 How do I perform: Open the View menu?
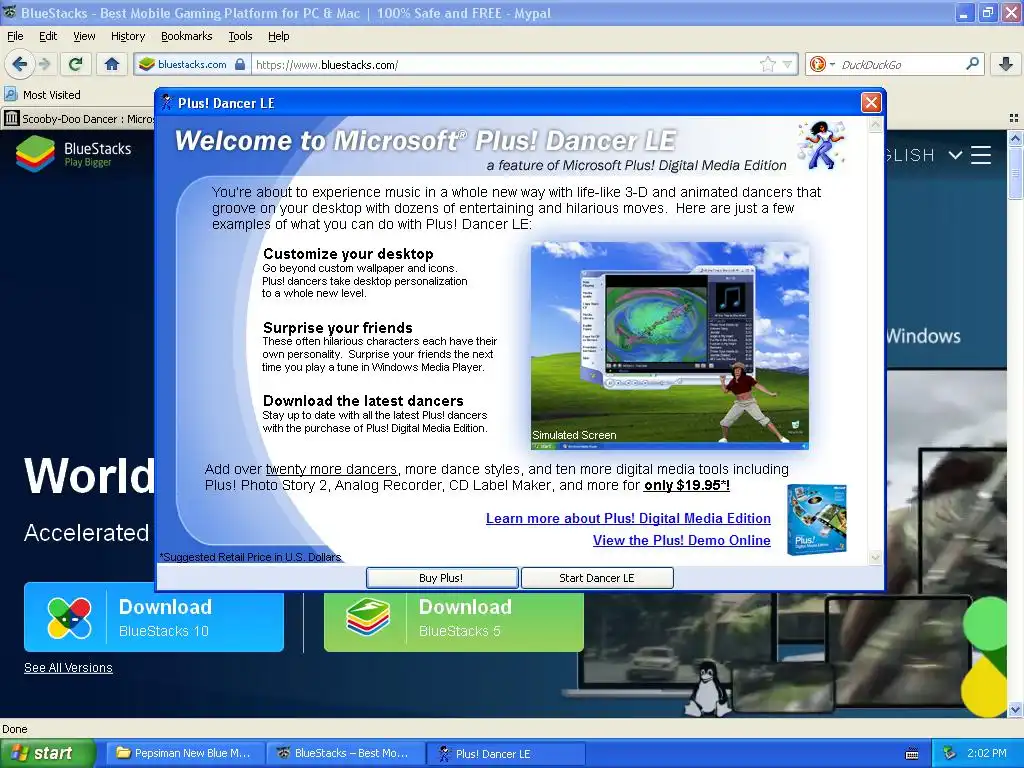coord(84,36)
